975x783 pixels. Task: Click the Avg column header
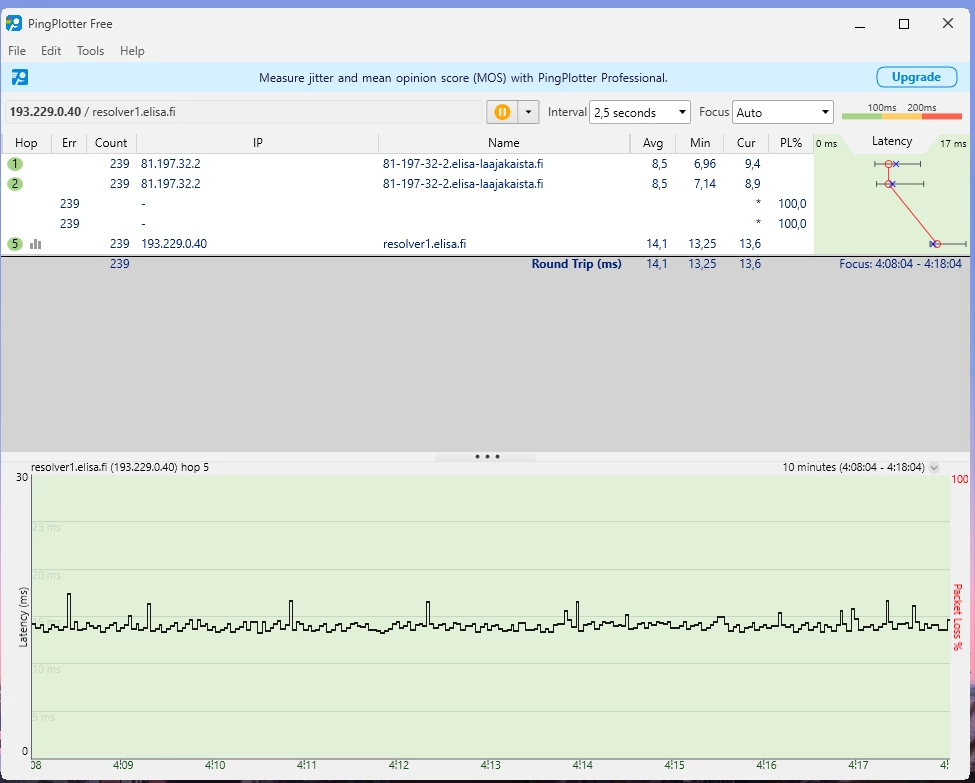point(653,143)
